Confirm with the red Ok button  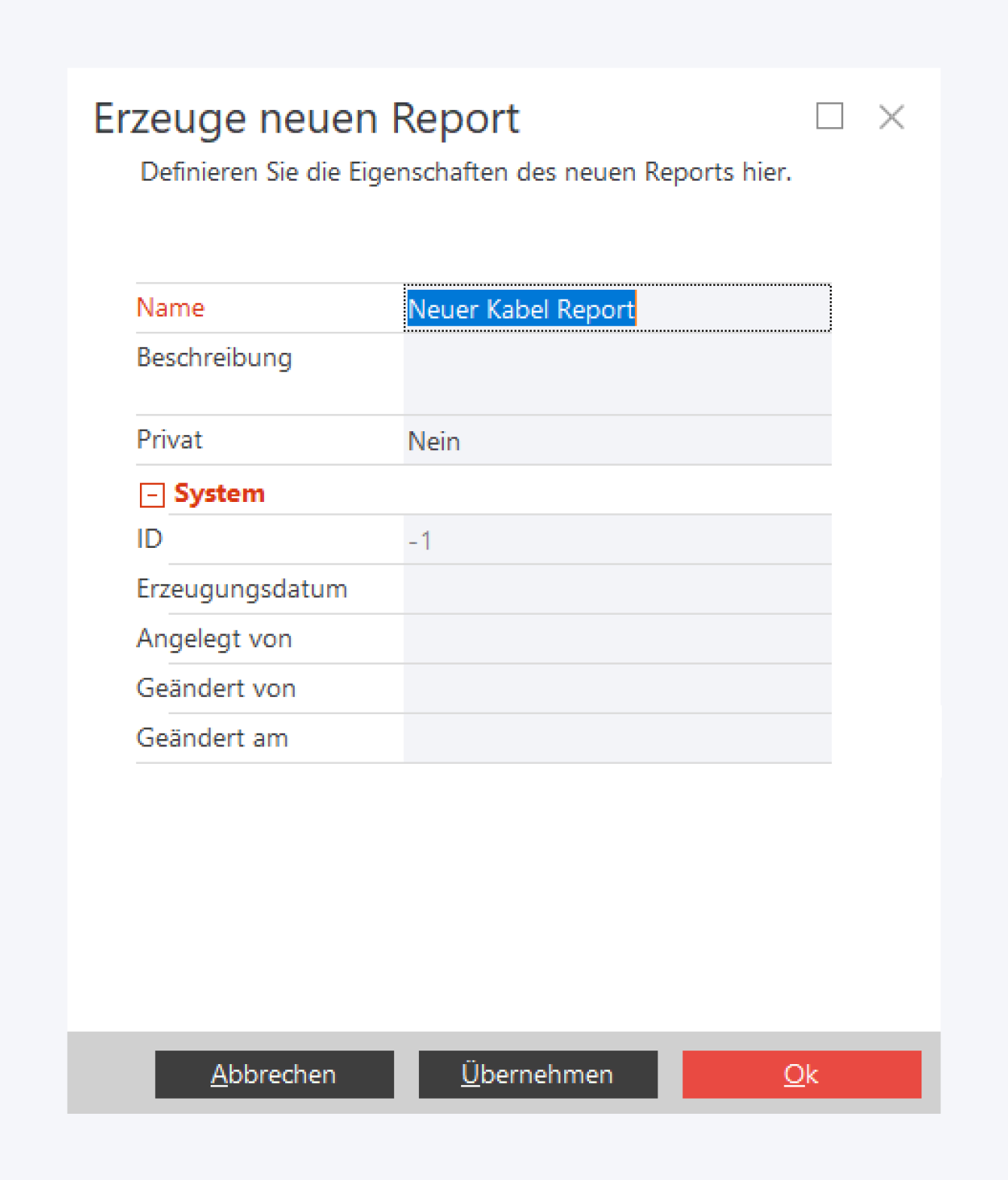[x=801, y=1074]
